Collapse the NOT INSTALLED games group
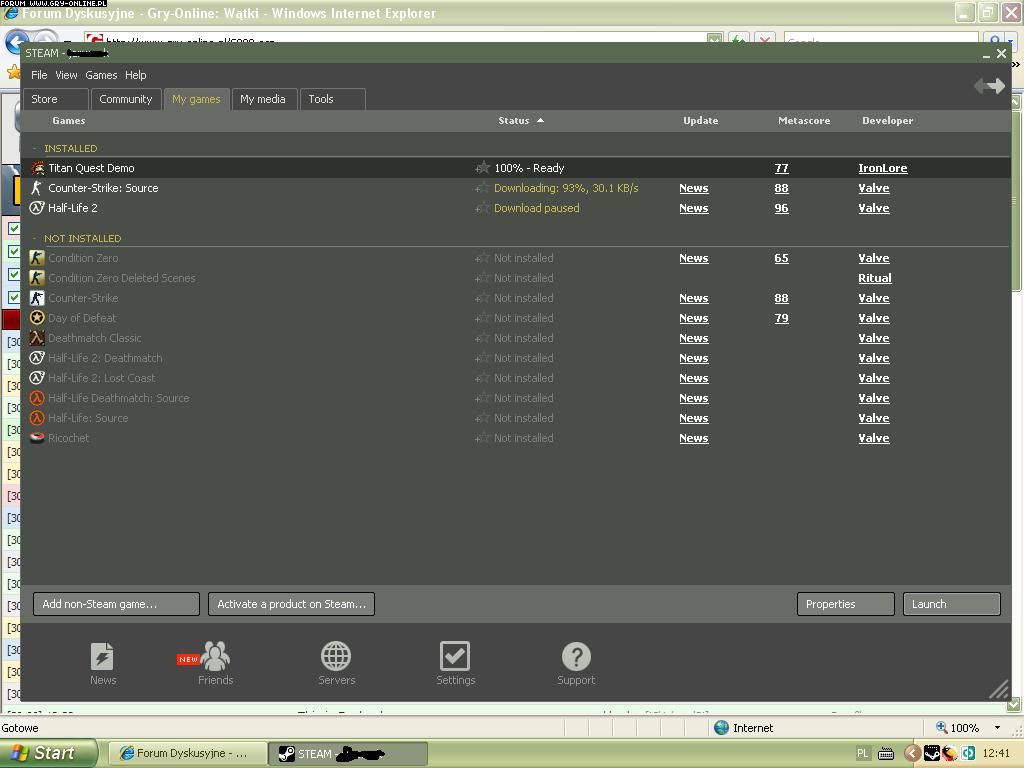This screenshot has width=1024, height=768. point(35,238)
